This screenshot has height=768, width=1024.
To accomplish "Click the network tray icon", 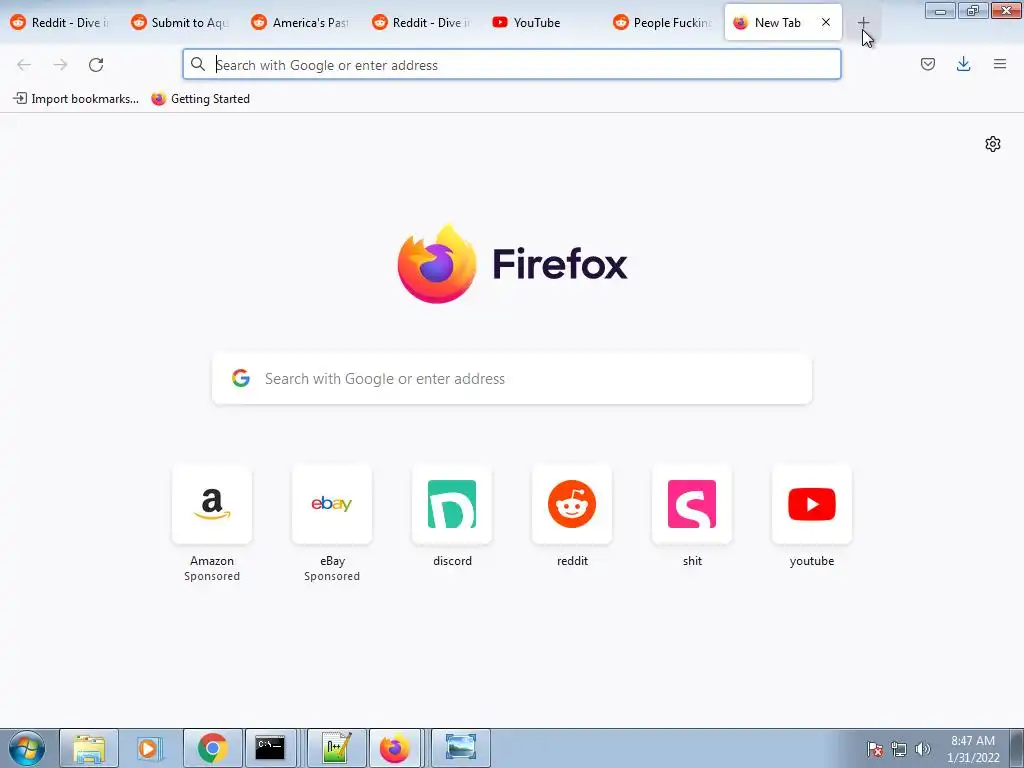I will tap(899, 749).
